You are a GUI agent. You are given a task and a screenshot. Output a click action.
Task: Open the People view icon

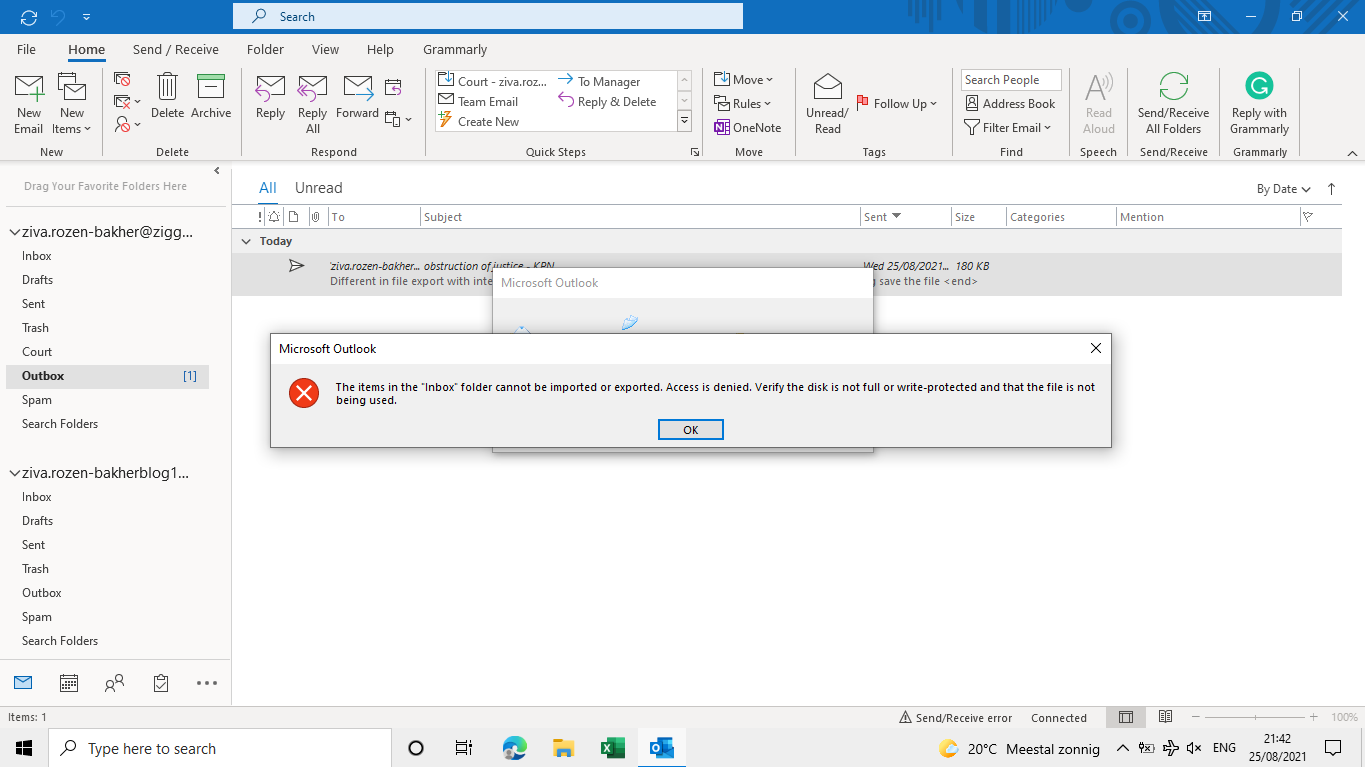(x=115, y=683)
